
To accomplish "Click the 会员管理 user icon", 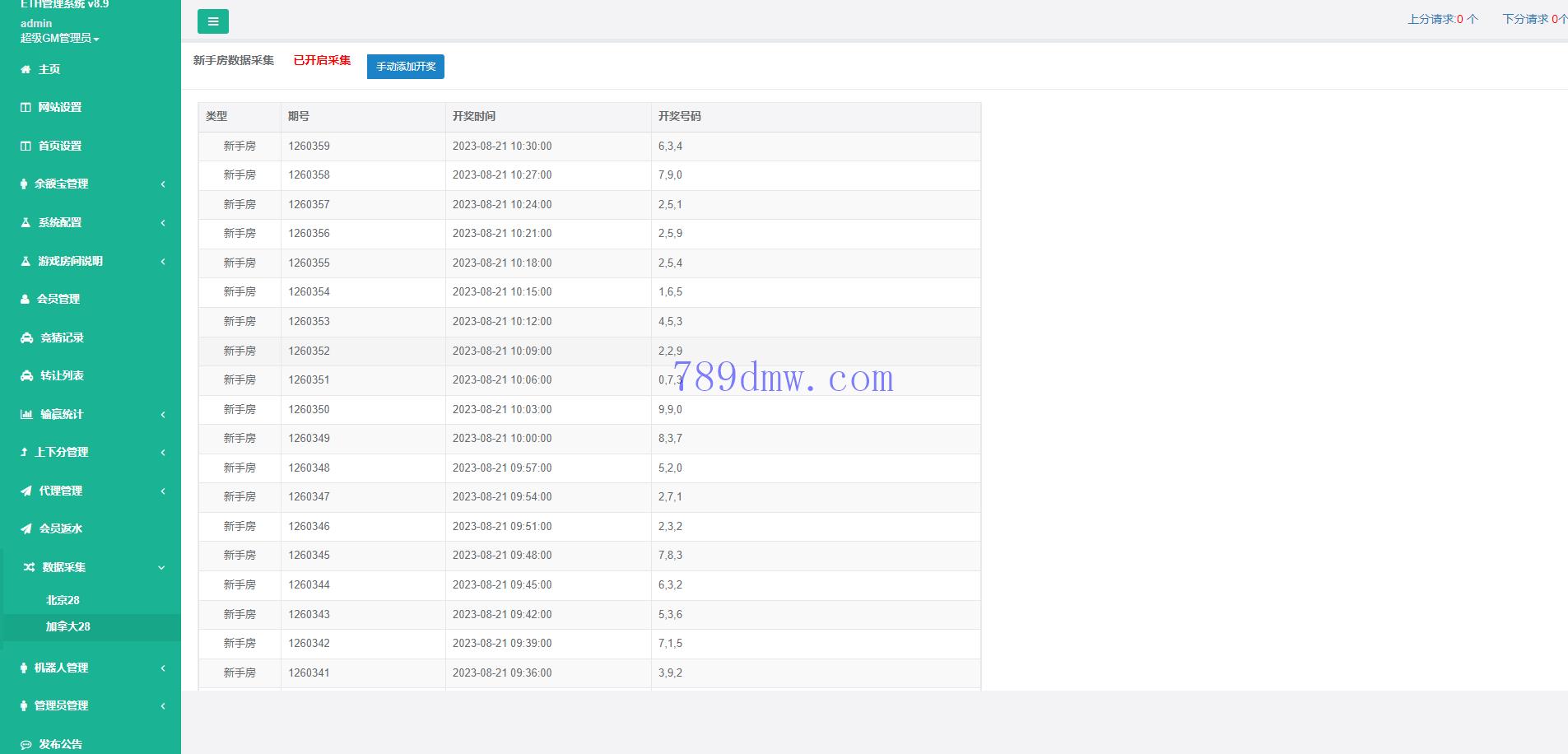I will point(25,300).
